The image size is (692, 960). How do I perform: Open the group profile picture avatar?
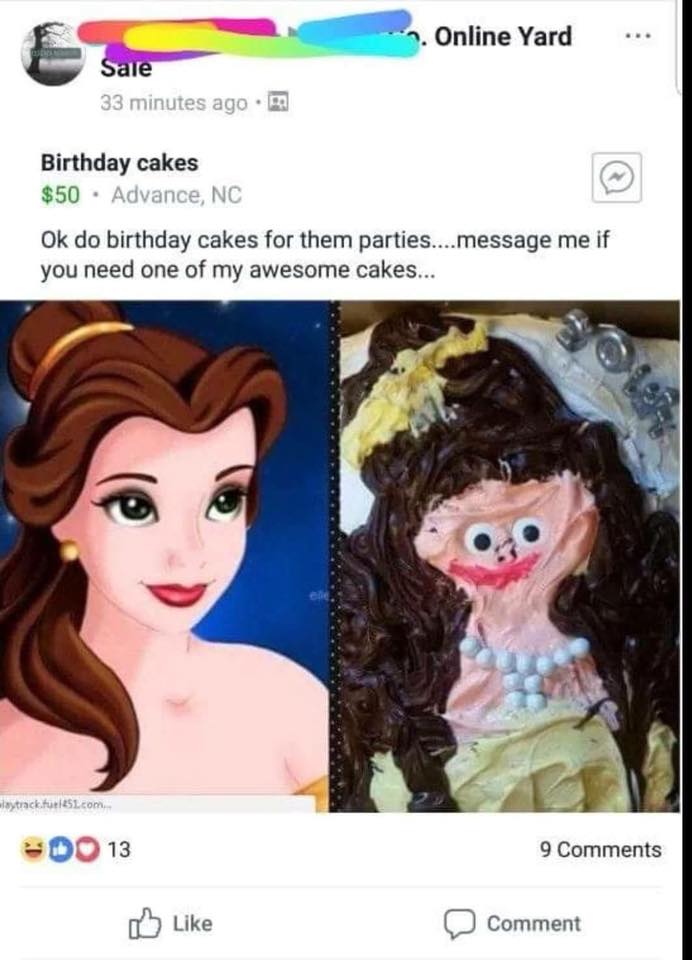click(x=50, y=56)
